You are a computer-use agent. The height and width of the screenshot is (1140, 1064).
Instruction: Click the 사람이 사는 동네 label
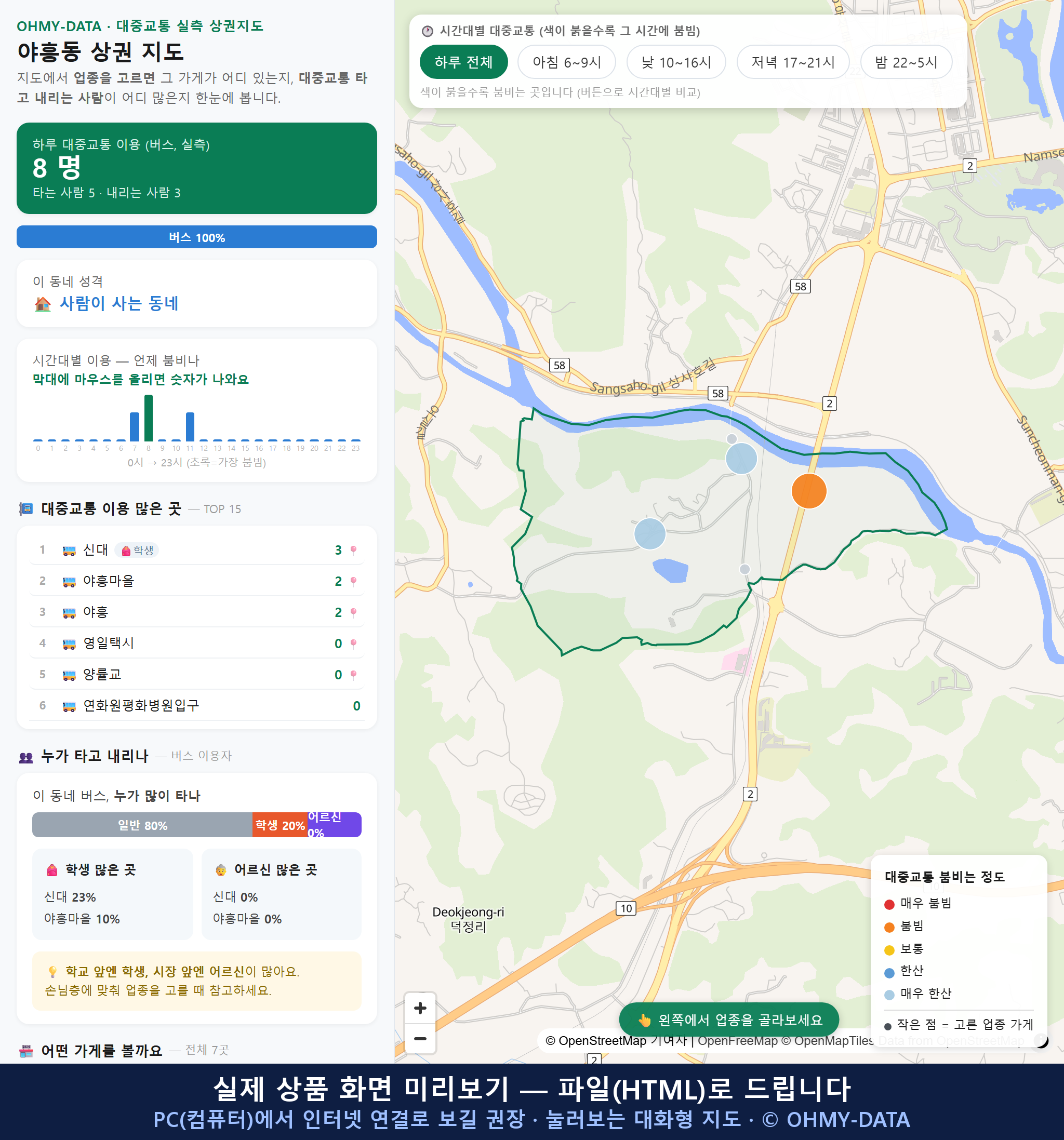pos(119,303)
